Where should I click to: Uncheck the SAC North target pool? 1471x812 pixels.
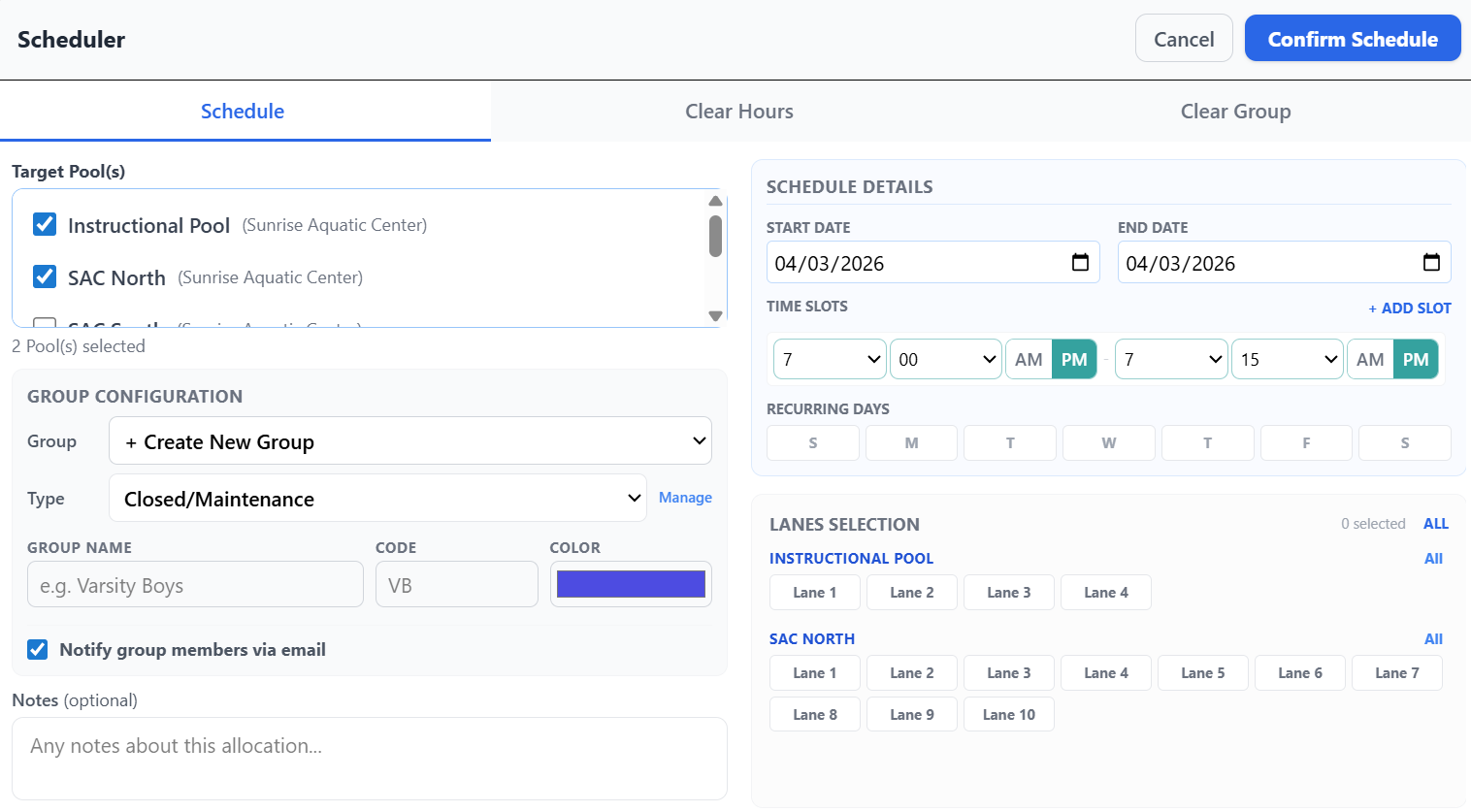point(45,276)
